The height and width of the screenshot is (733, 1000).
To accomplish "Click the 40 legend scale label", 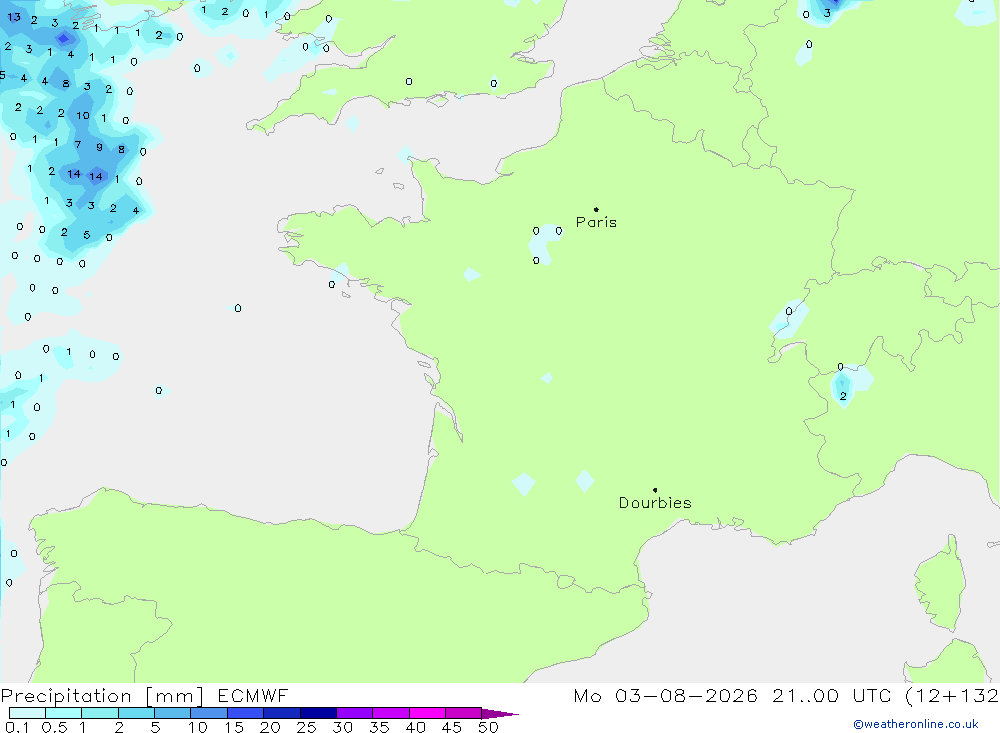I will (x=415, y=727).
